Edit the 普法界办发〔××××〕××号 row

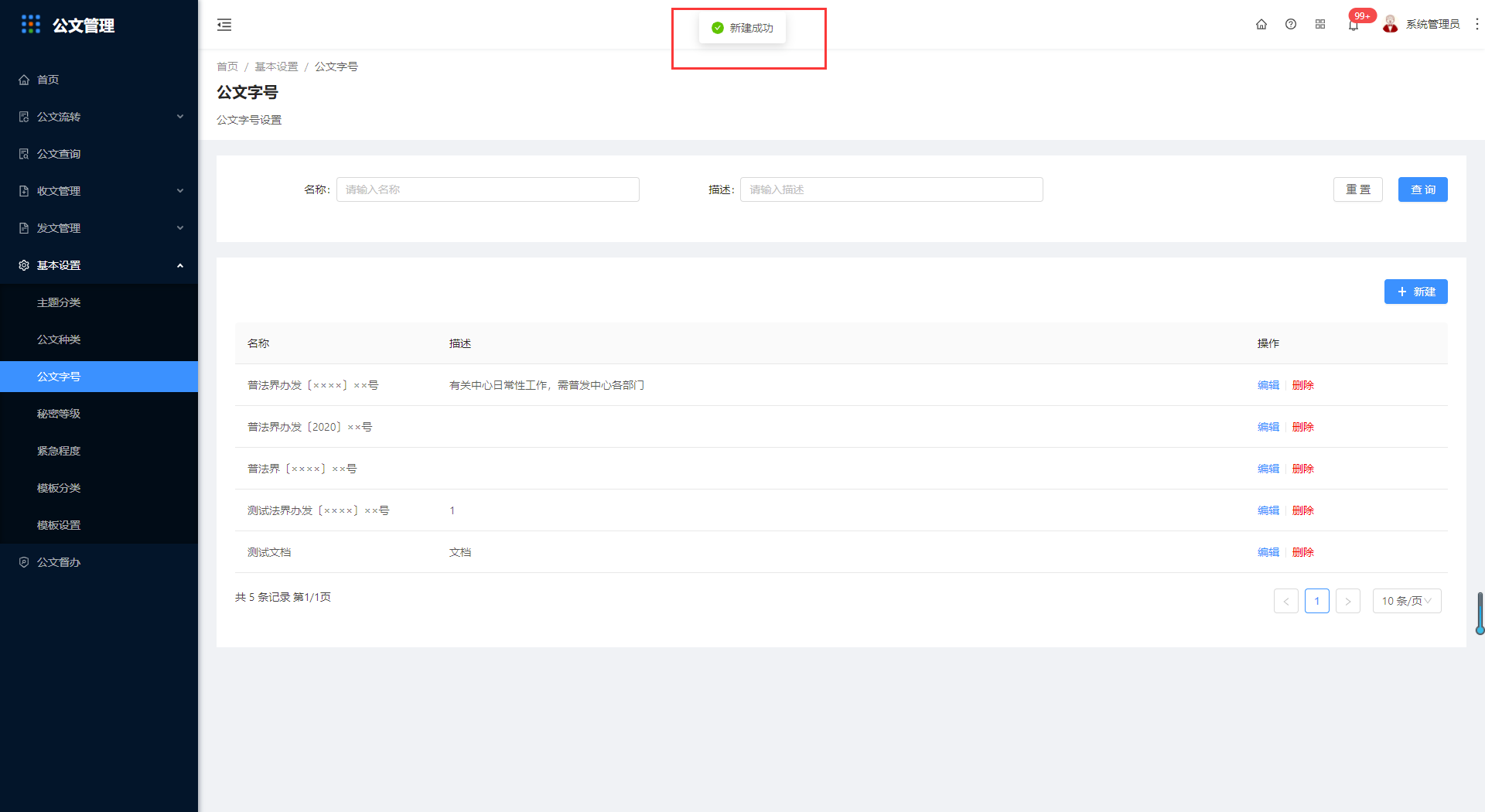tap(1268, 385)
